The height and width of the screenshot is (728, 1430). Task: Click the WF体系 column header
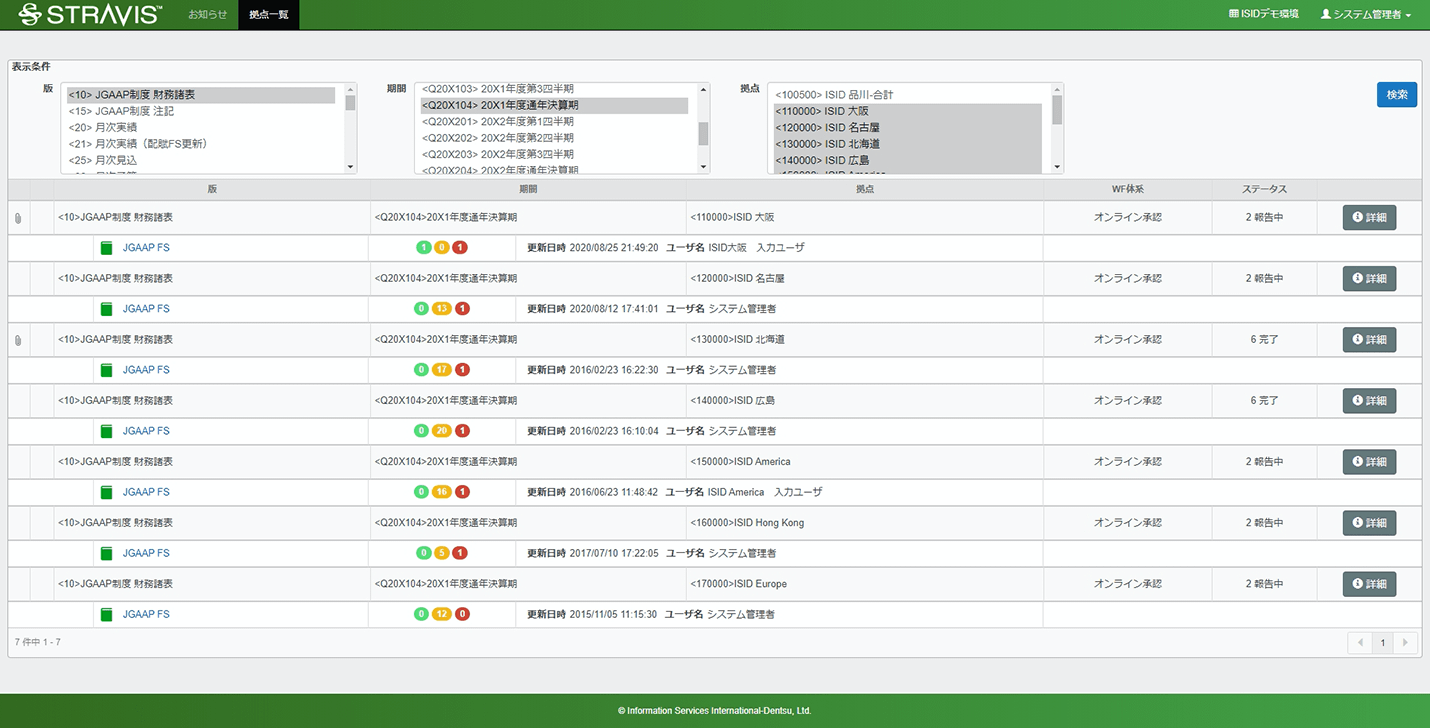1128,189
